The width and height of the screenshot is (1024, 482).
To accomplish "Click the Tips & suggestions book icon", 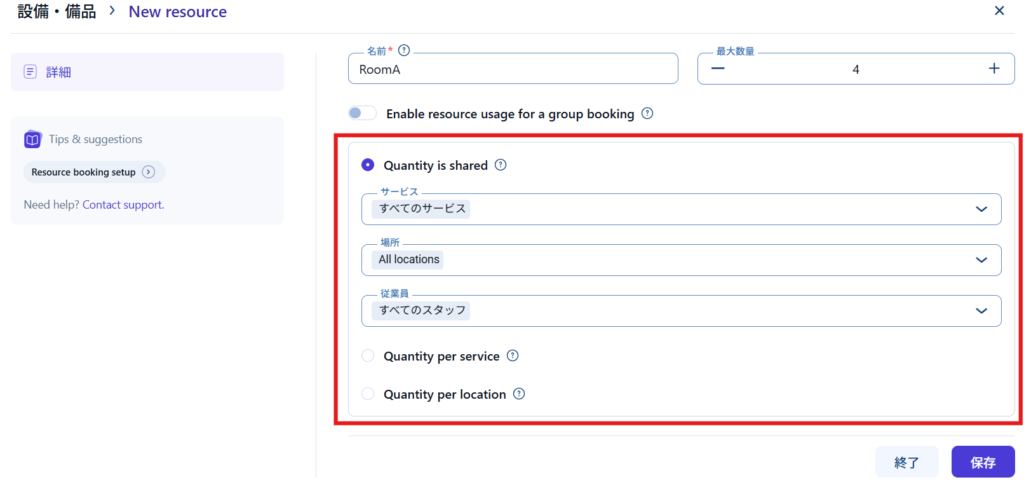I will tap(33, 139).
